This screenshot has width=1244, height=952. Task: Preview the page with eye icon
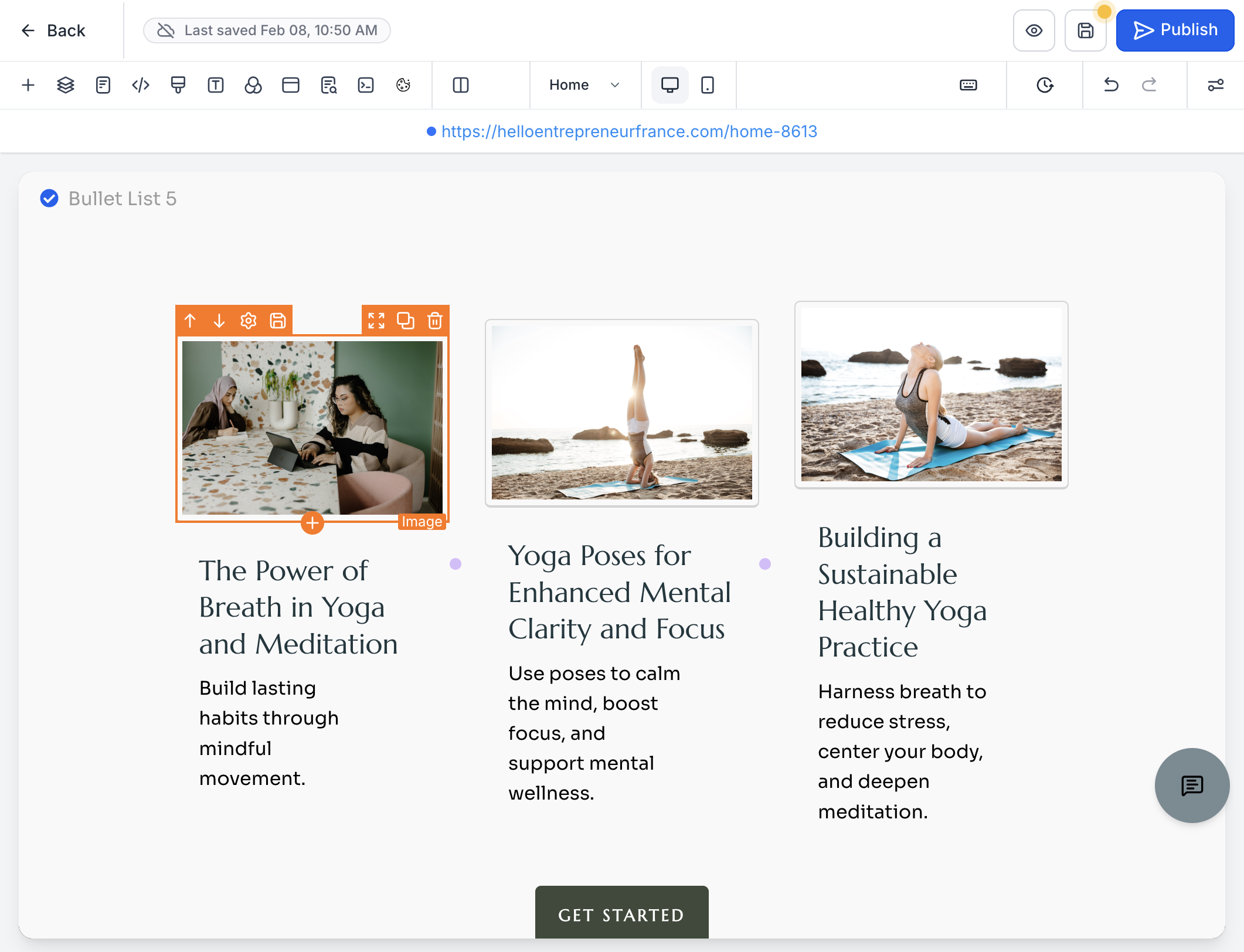tap(1034, 30)
